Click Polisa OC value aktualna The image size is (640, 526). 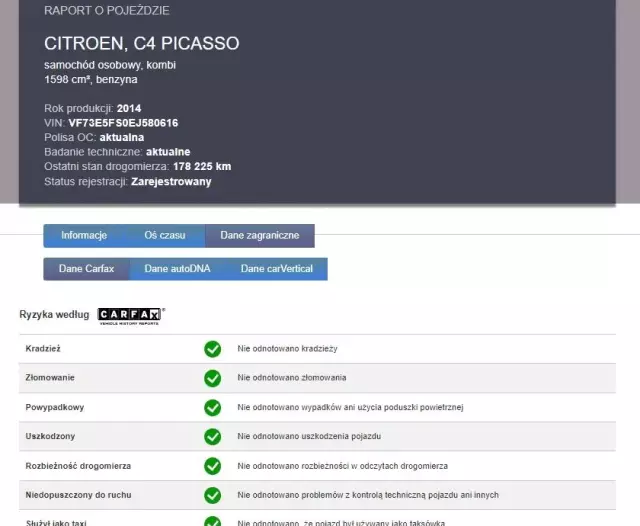(x=122, y=138)
